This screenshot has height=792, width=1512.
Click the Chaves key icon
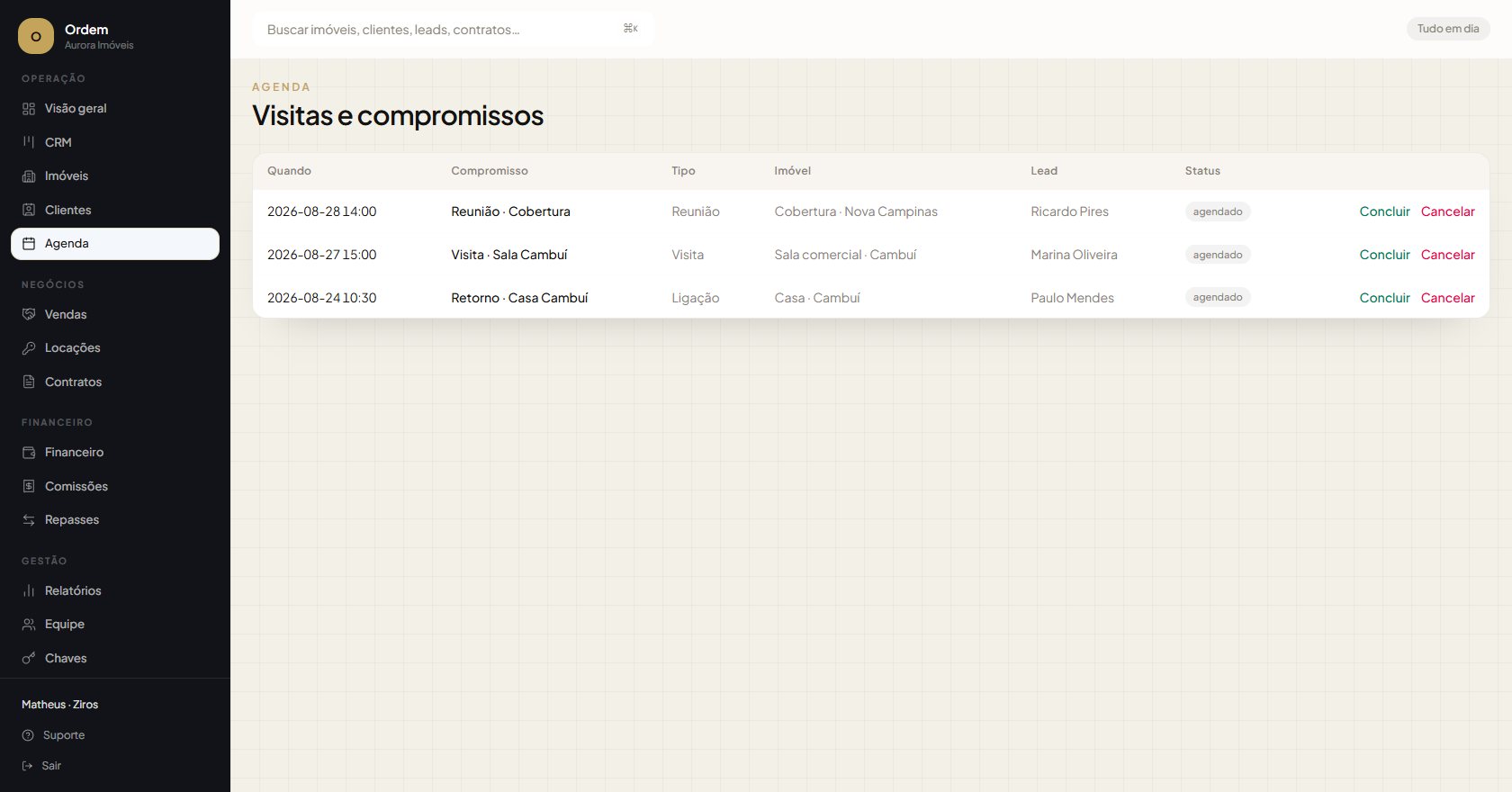[x=29, y=658]
